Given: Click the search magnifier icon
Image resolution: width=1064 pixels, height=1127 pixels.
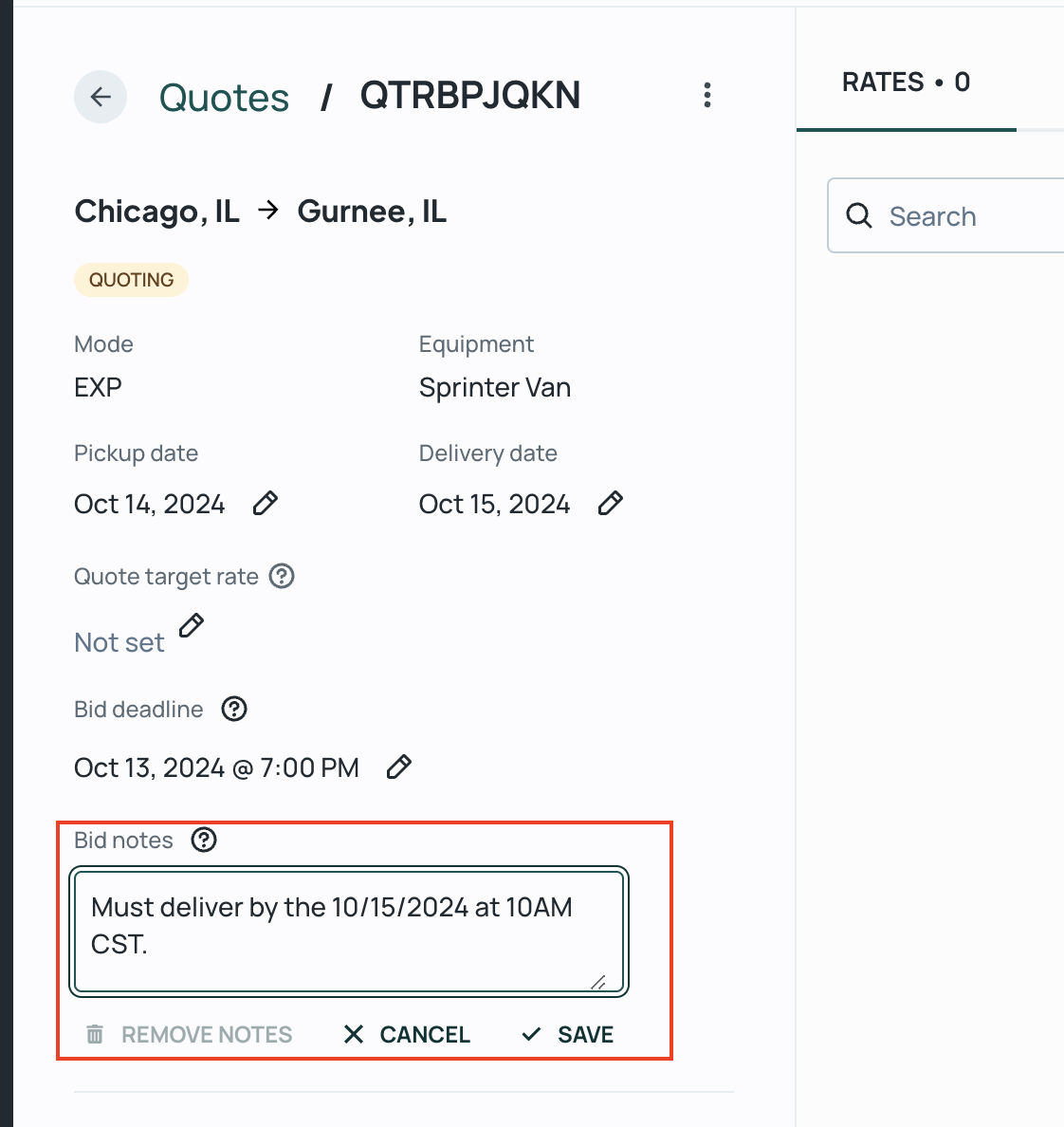Looking at the screenshot, I should 858,215.
